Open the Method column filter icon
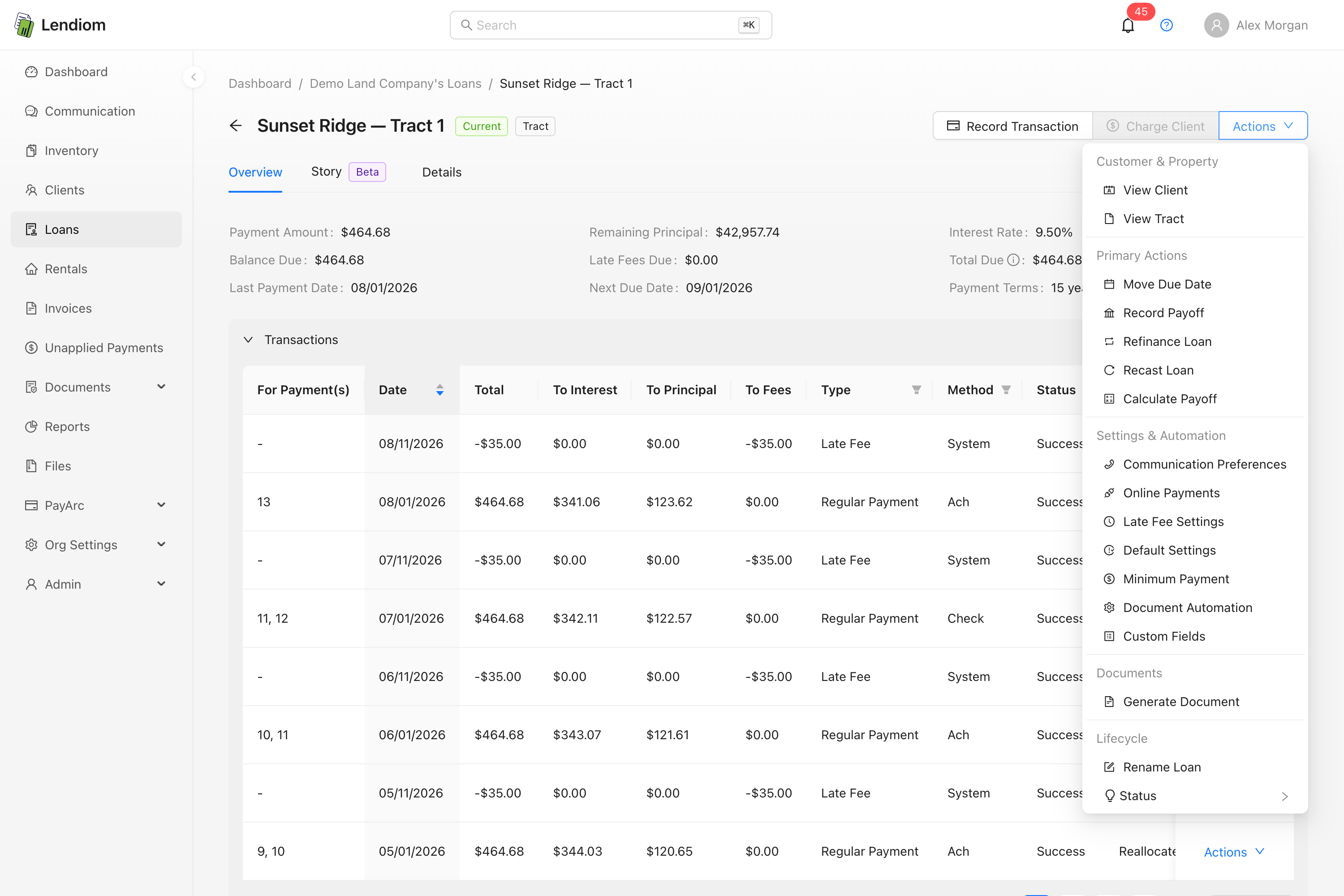The height and width of the screenshot is (896, 1344). (1006, 390)
